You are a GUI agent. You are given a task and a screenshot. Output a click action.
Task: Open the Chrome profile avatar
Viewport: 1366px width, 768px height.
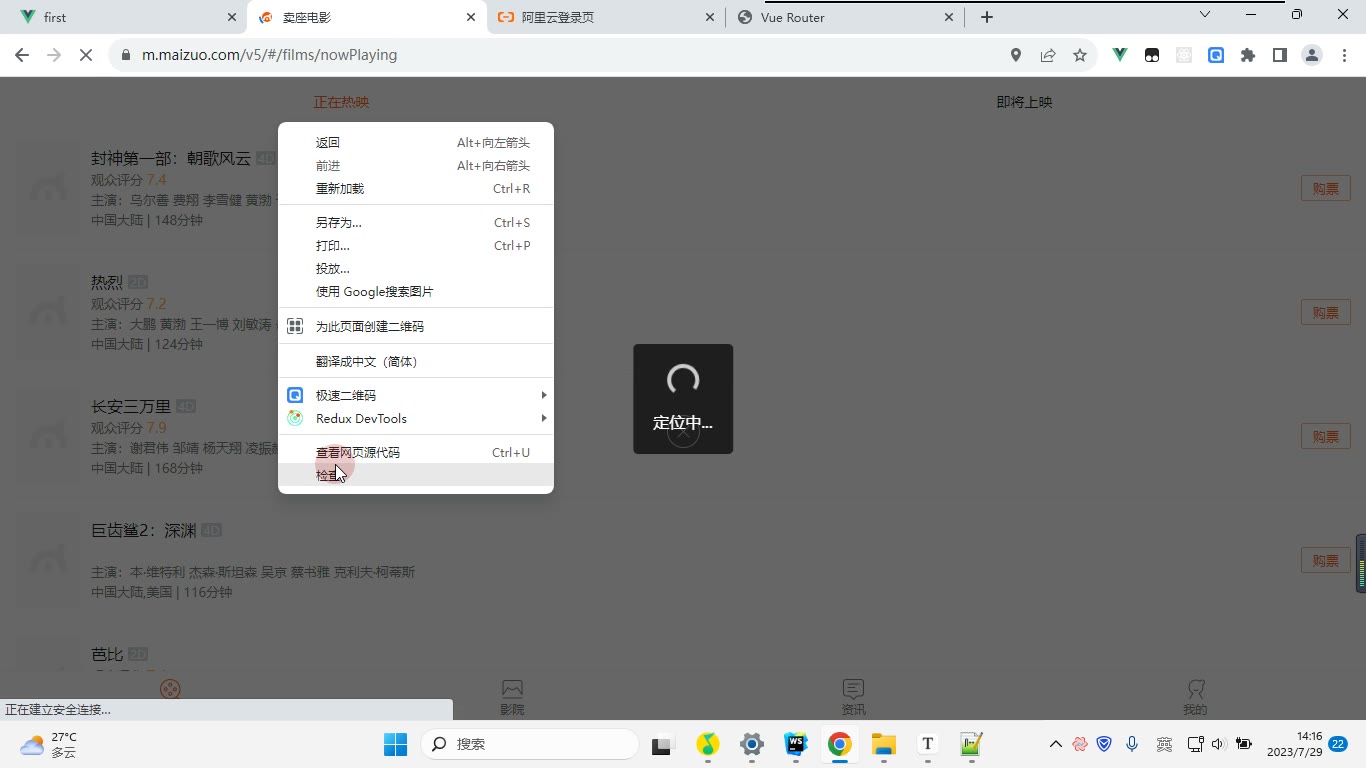[x=1312, y=56]
